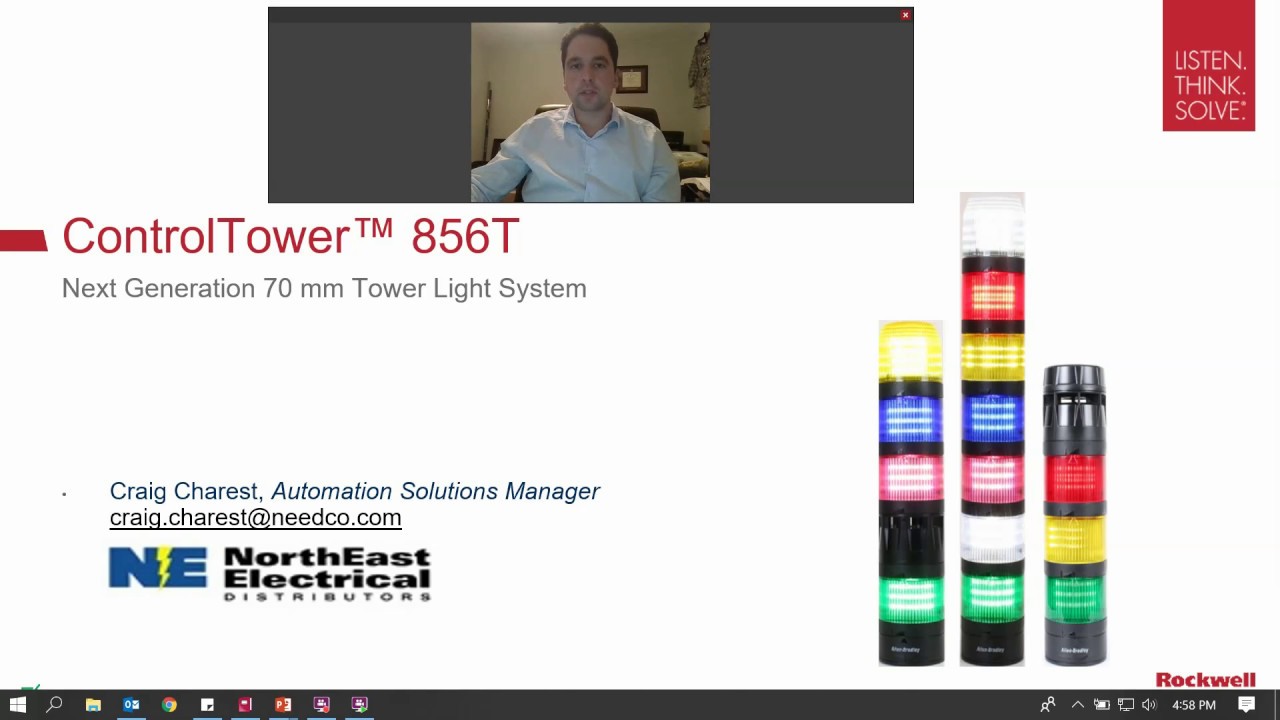Click the 'ControlTower™ 856T' slide title
The image size is (1280, 720).
(x=290, y=236)
